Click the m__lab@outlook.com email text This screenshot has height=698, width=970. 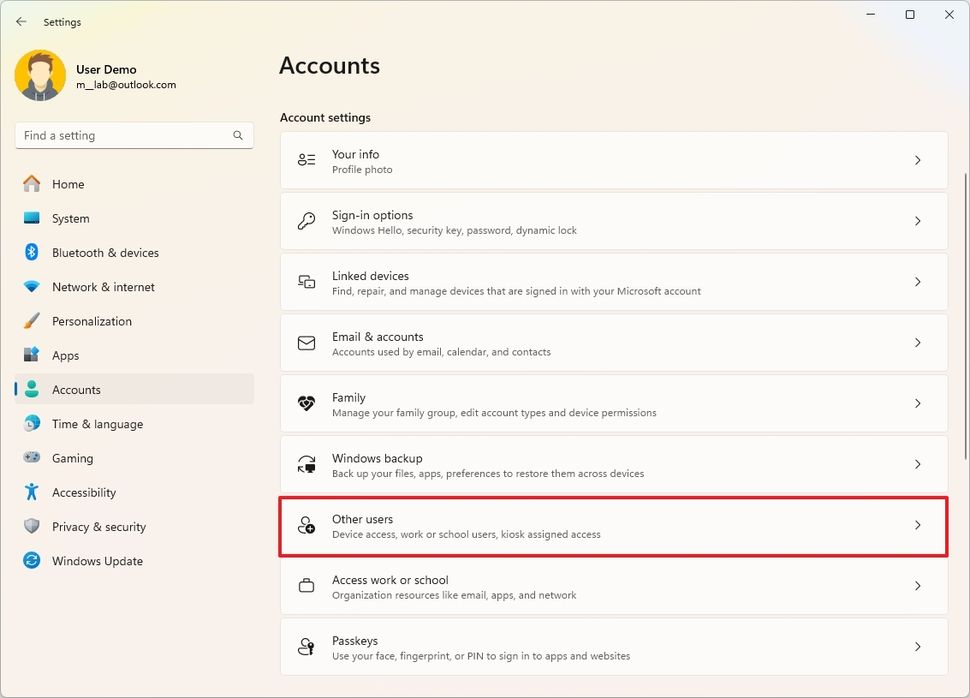point(126,85)
